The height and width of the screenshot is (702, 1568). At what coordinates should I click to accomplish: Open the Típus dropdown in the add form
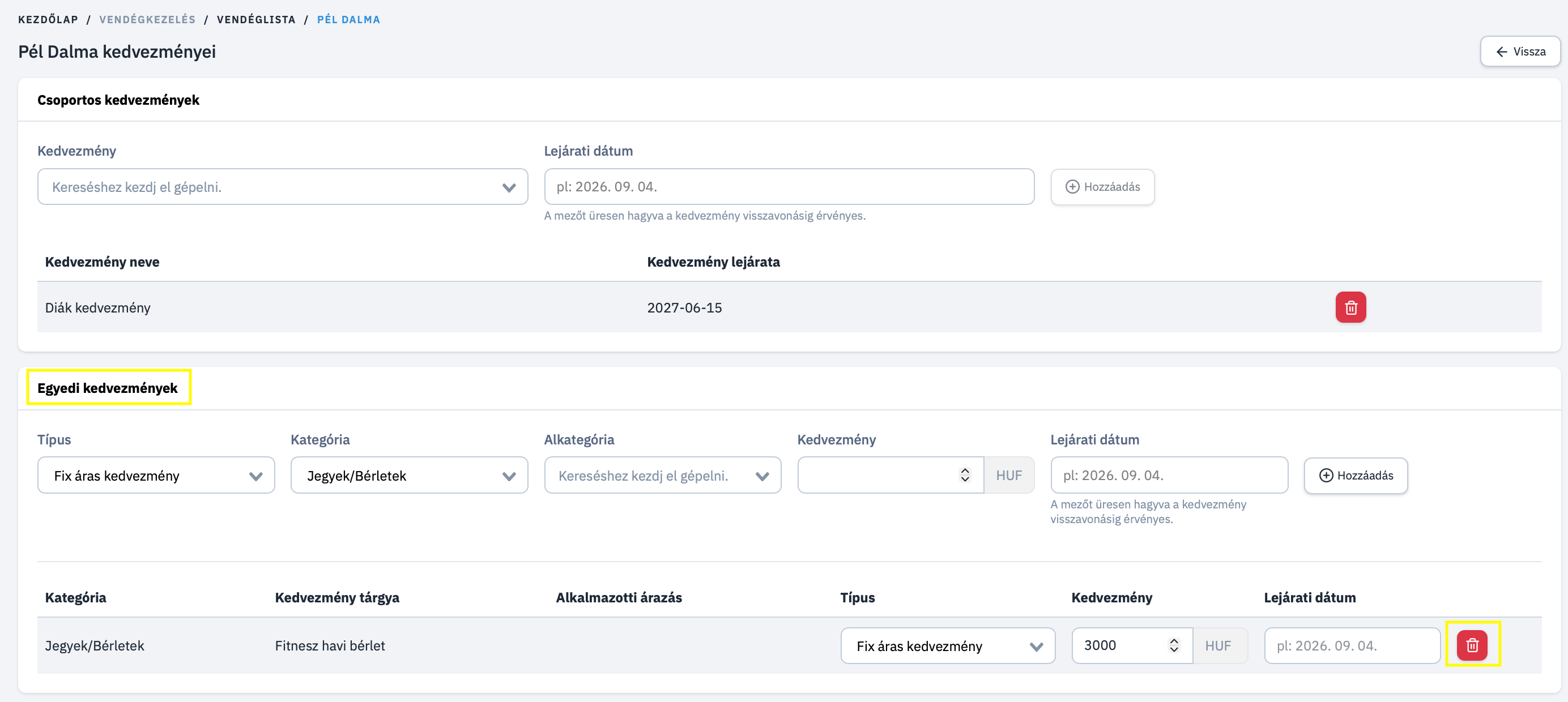point(156,475)
